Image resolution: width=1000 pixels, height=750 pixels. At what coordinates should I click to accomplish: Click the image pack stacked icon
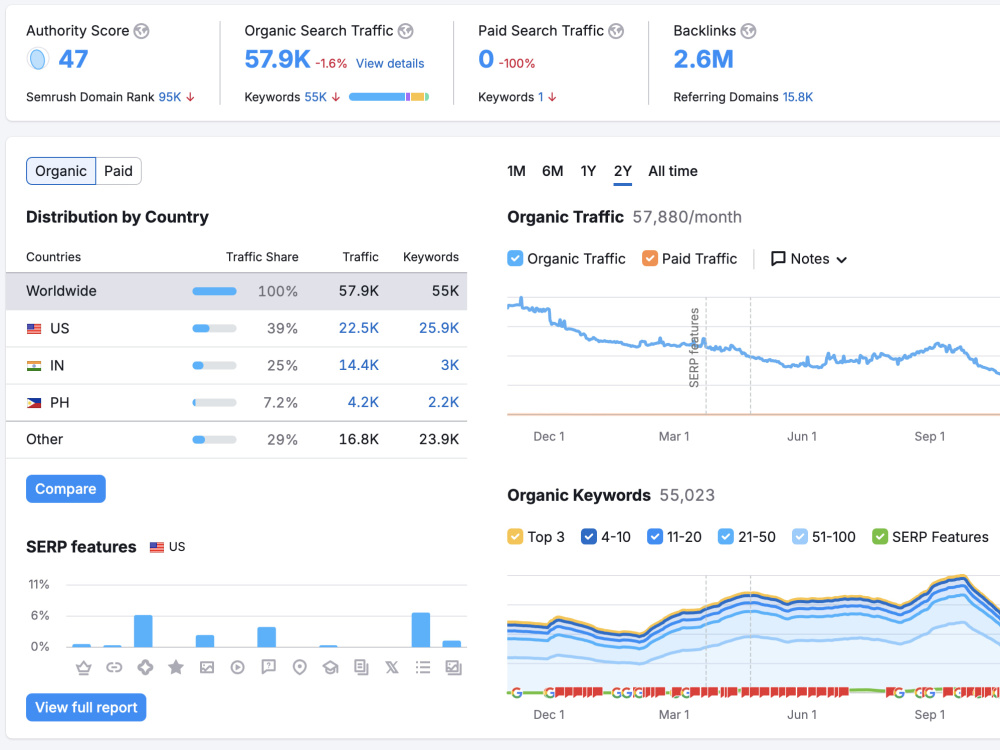tap(453, 668)
